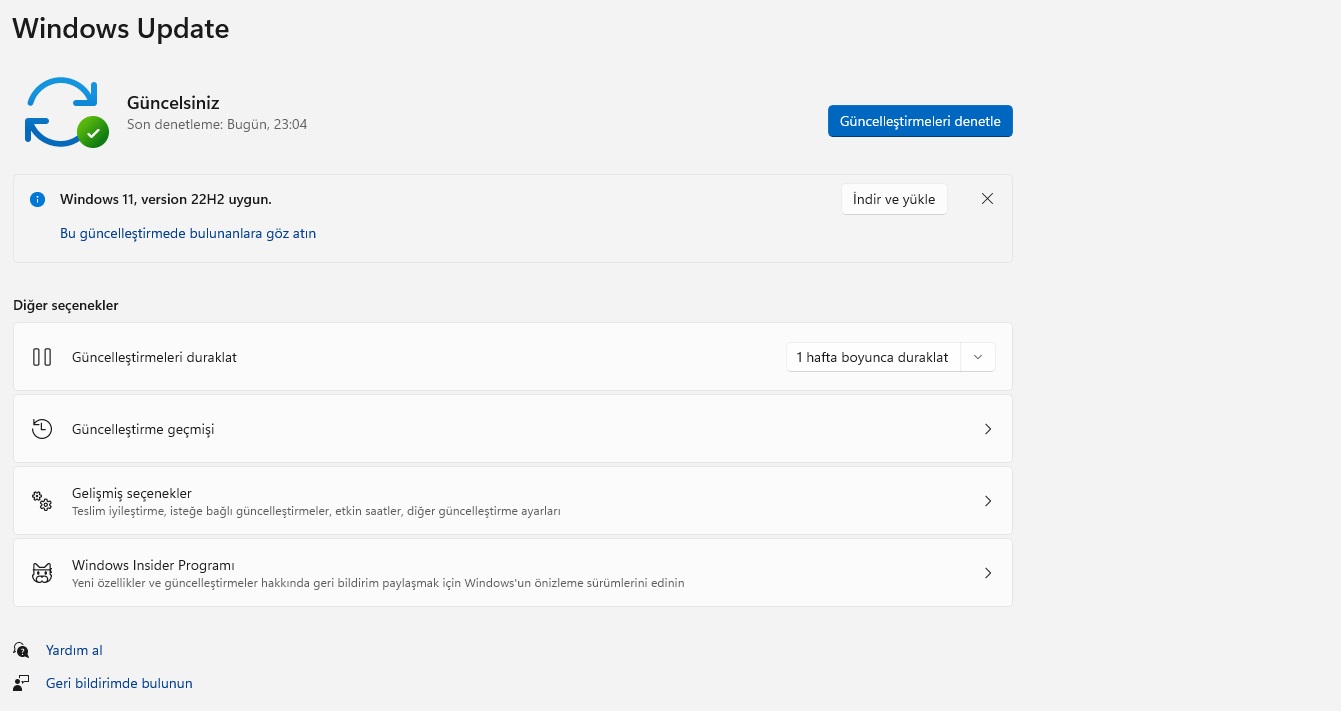This screenshot has height=711, width=1341.
Task: Expand Güncelleştirme geçmişi with its chevron
Action: [x=988, y=429]
